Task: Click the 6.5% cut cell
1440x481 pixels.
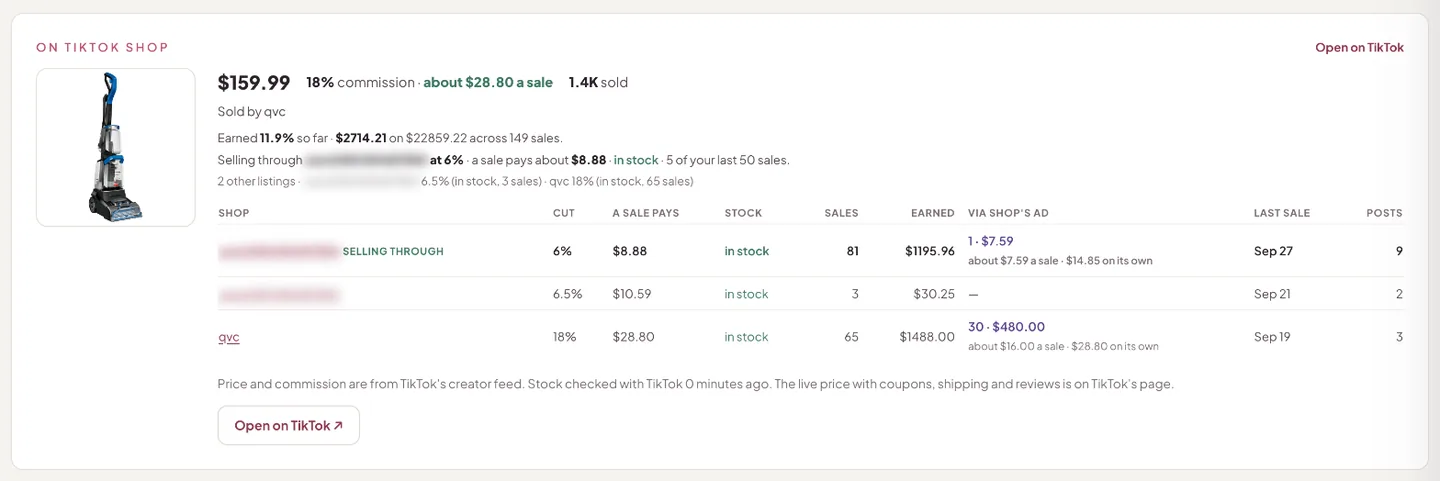Action: [568, 295]
